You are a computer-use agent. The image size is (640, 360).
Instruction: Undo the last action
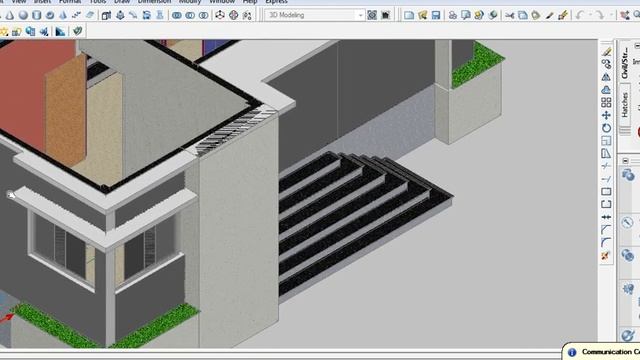pyautogui.click(x=580, y=16)
